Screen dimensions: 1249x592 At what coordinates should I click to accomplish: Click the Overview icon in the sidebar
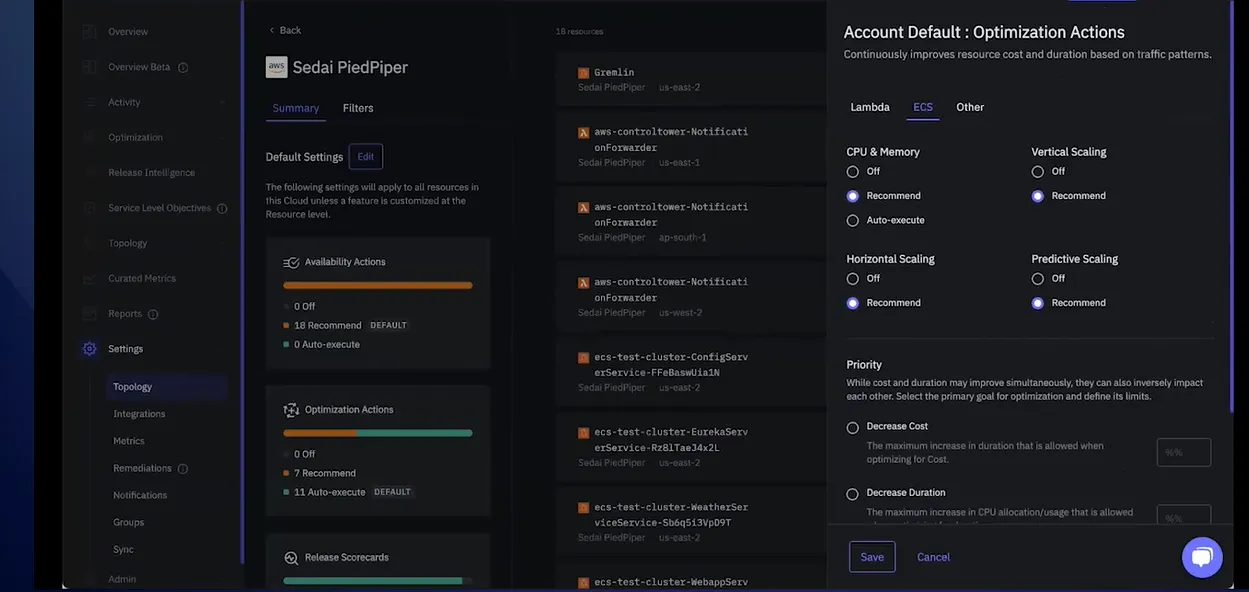tap(90, 32)
